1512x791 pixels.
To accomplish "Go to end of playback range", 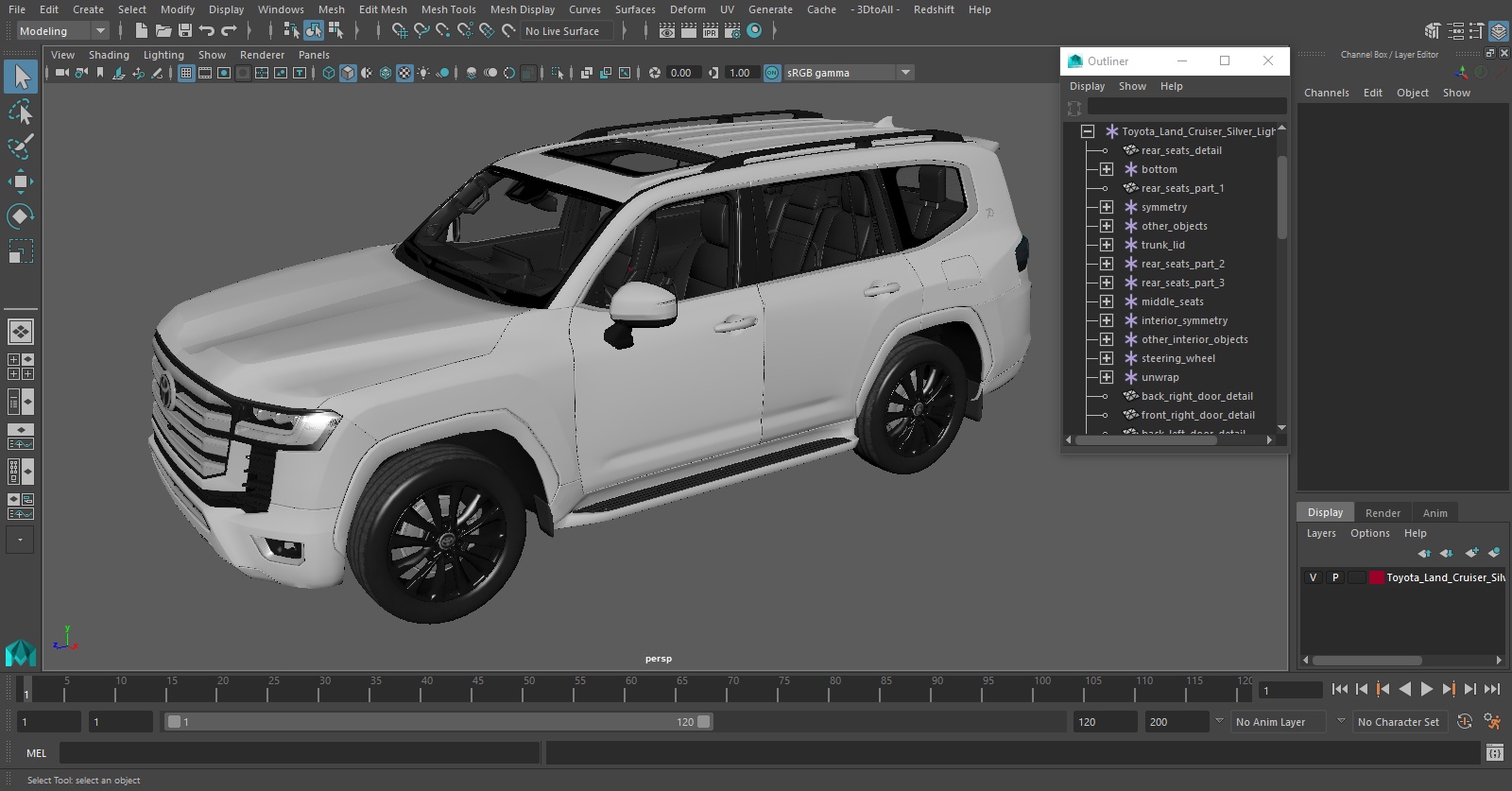I will coord(1493,690).
